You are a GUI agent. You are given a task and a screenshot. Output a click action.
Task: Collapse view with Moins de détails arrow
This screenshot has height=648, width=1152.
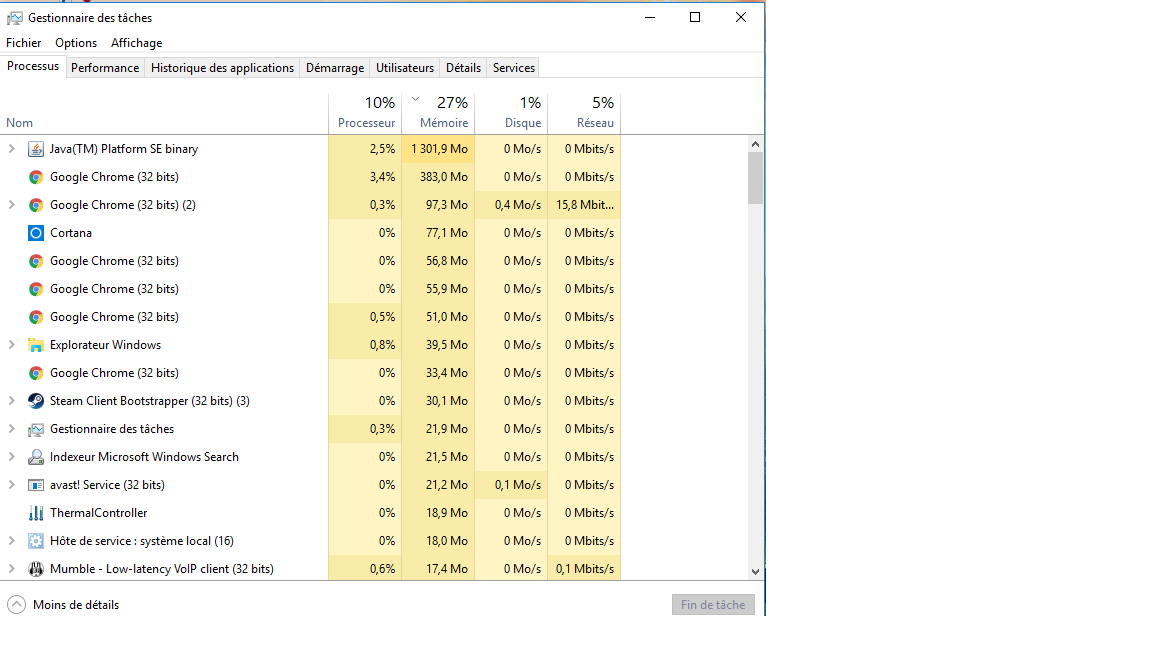tap(16, 605)
